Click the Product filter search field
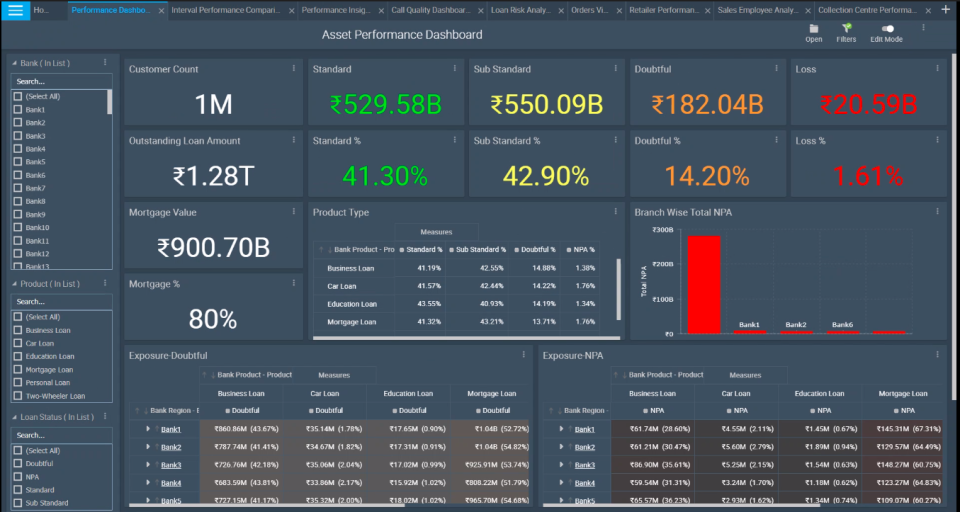 pyautogui.click(x=60, y=301)
